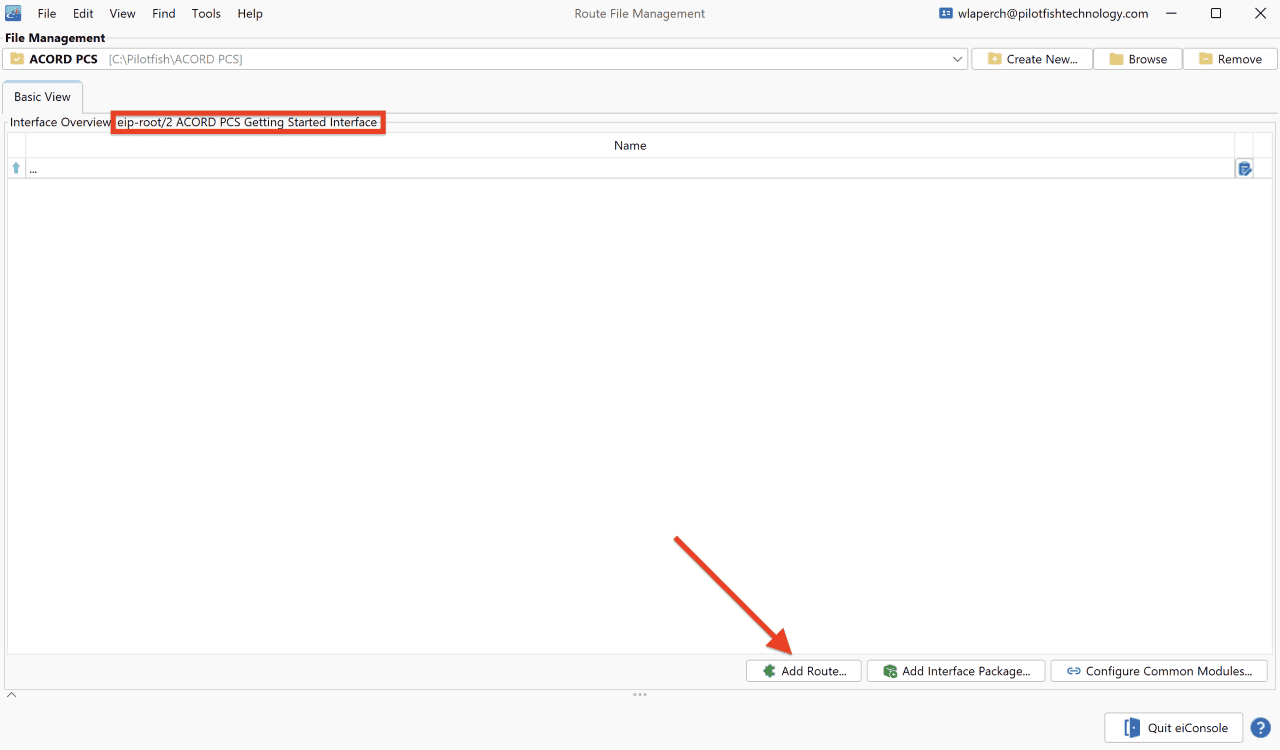
Task: Open the Tools menu
Action: coord(206,14)
